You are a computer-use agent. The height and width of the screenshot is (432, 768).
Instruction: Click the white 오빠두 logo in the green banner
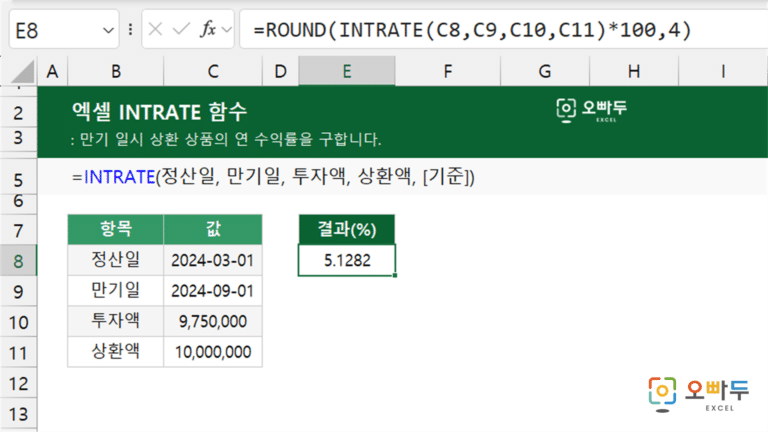(592, 110)
